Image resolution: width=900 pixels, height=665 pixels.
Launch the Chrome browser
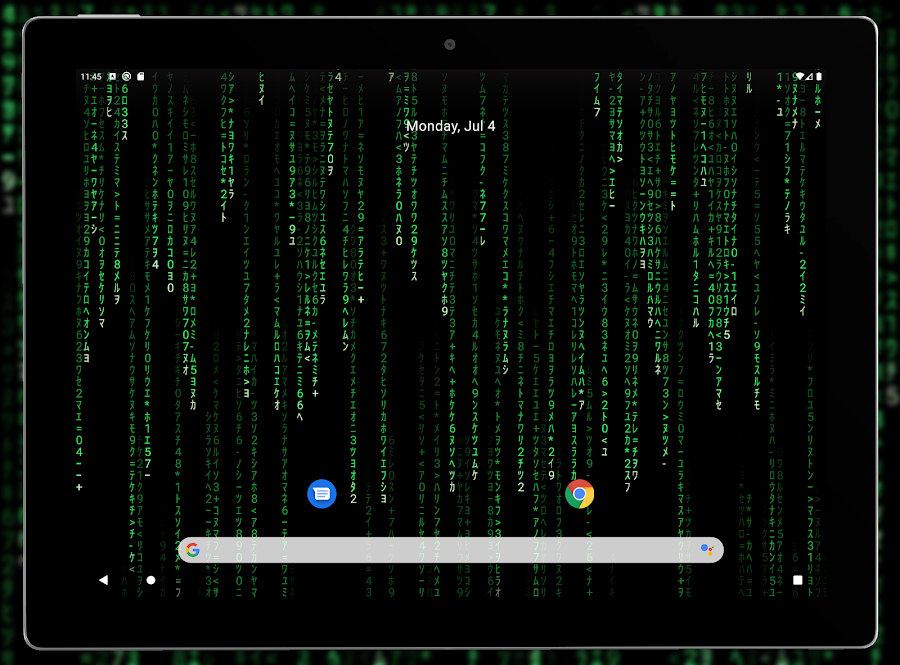pos(579,493)
